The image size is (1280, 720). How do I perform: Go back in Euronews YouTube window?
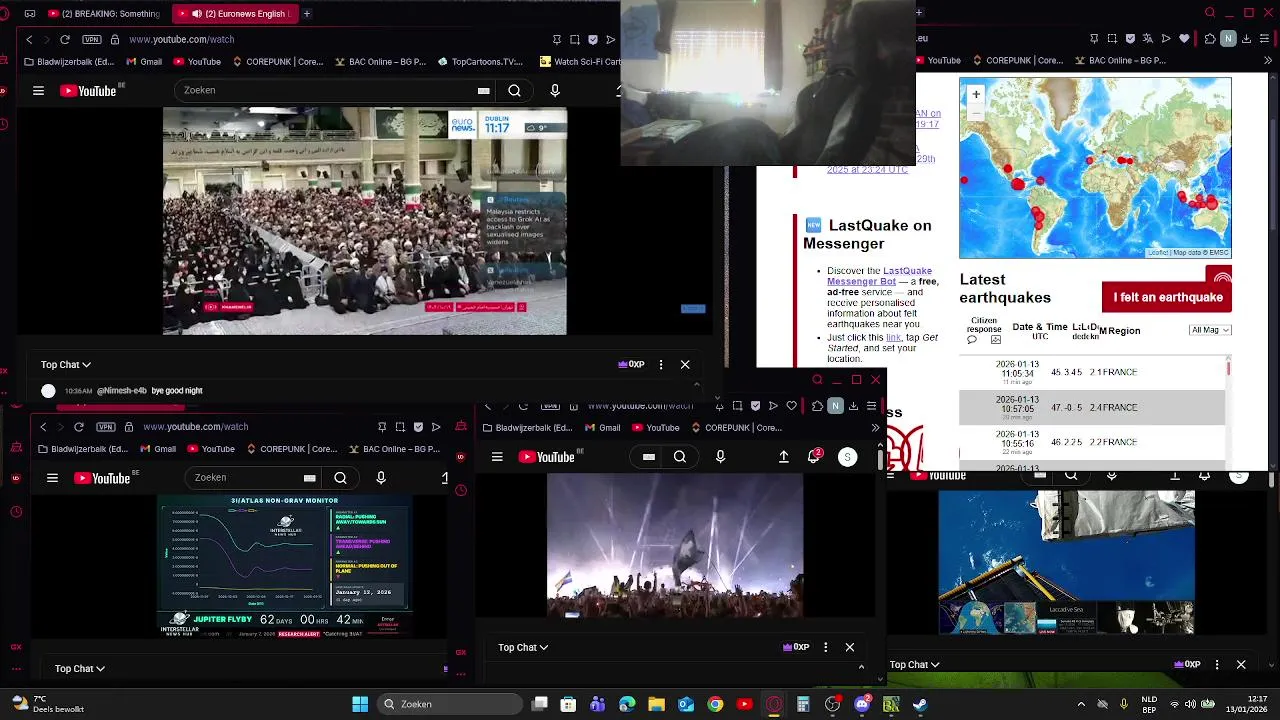(x=29, y=39)
